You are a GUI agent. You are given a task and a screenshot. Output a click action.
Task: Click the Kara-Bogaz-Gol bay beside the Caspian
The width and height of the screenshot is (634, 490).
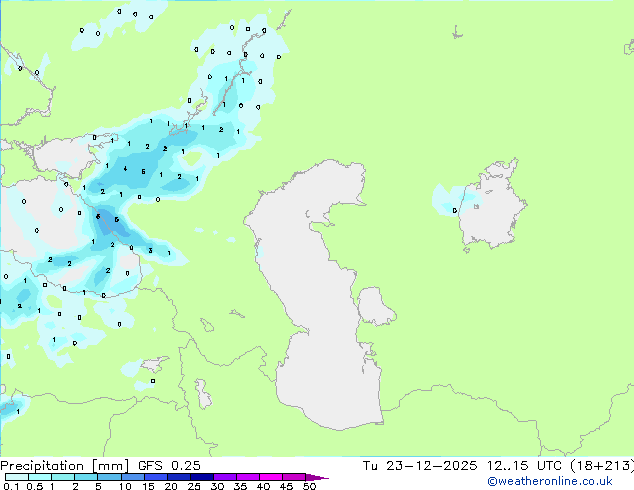pos(374,306)
